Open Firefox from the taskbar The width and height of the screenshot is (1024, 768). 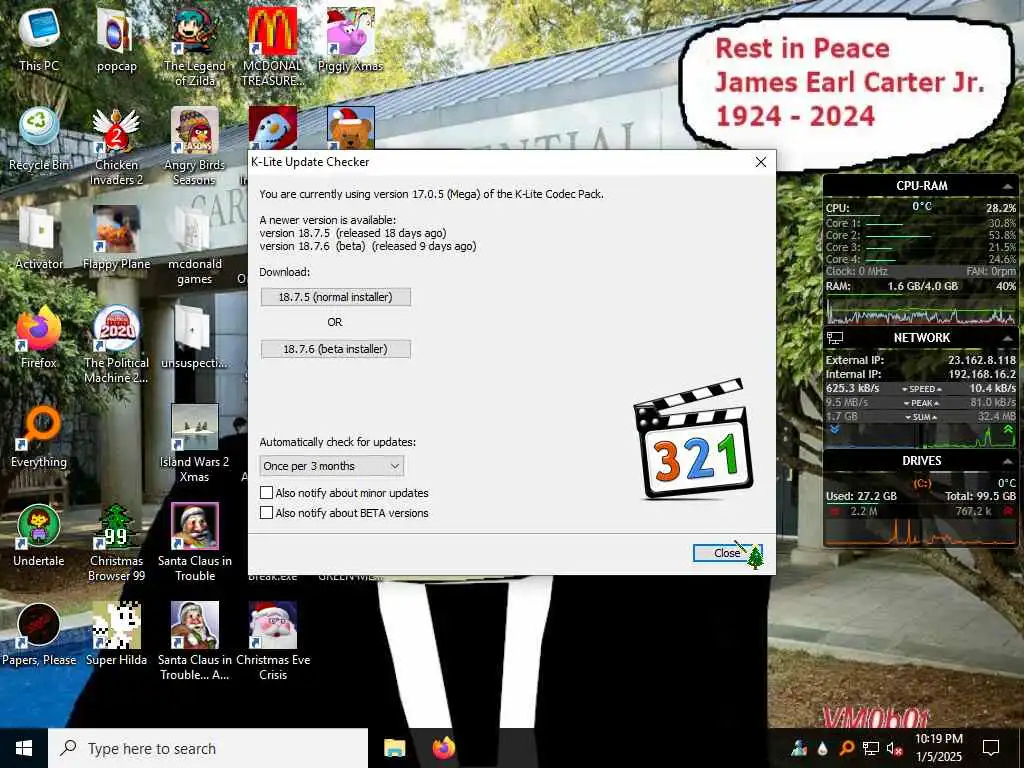click(444, 748)
